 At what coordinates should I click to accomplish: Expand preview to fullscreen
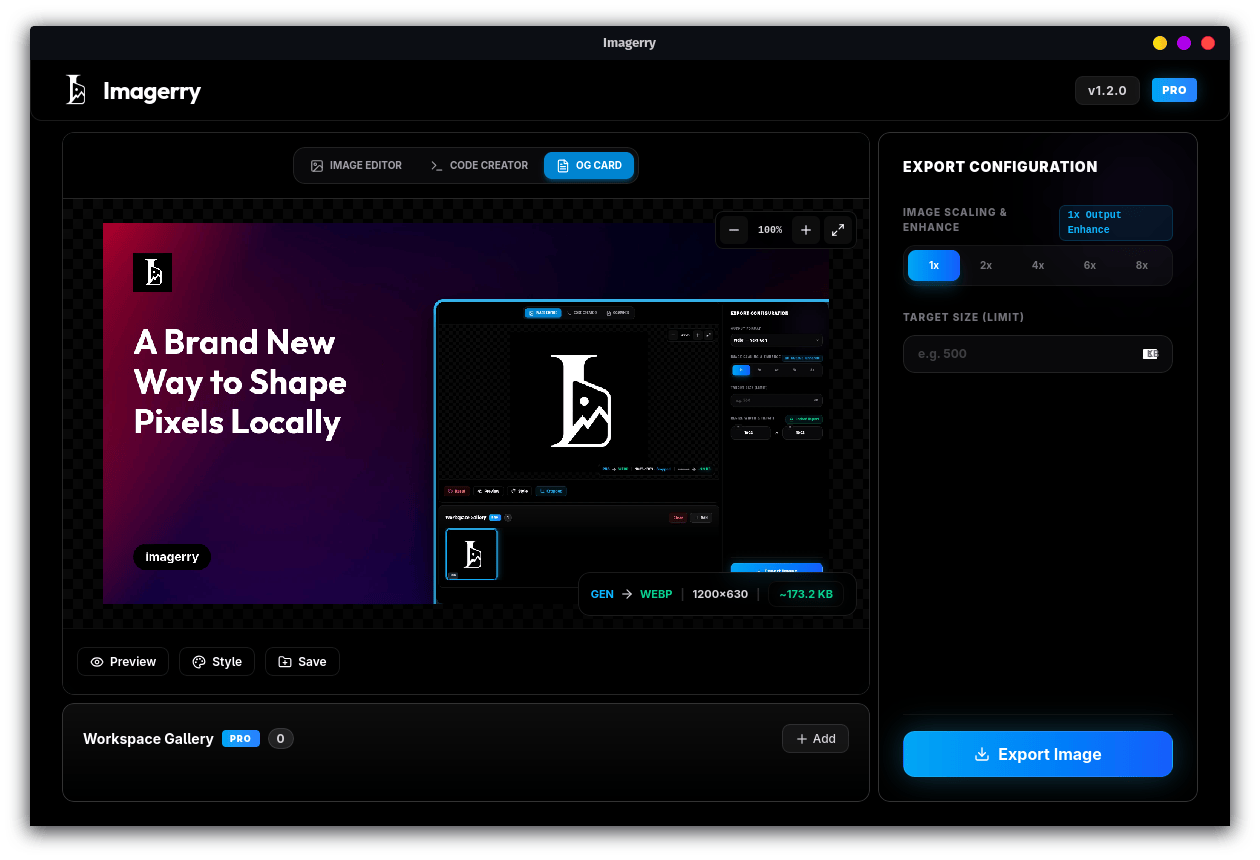pyautogui.click(x=838, y=230)
